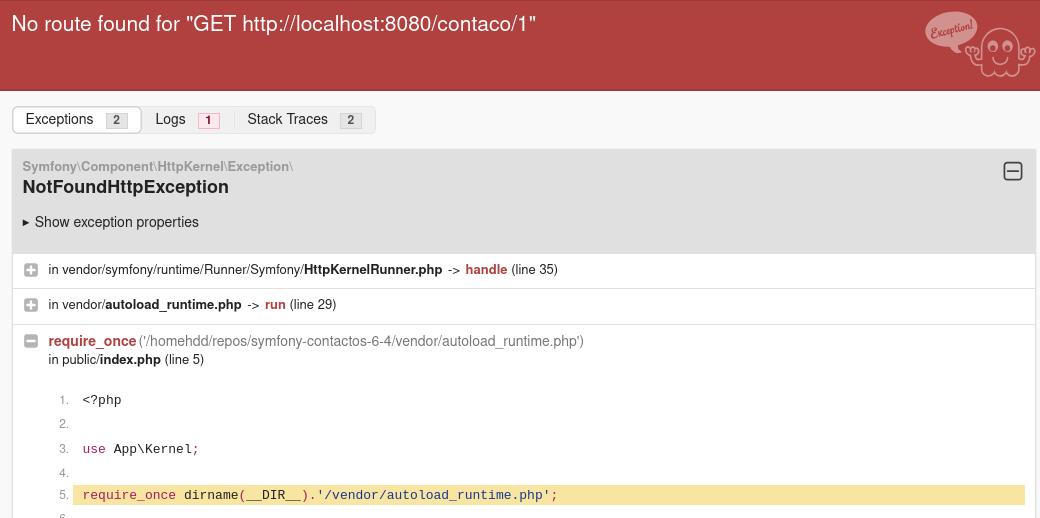Show exception properties disclosure triangle

click(26, 222)
